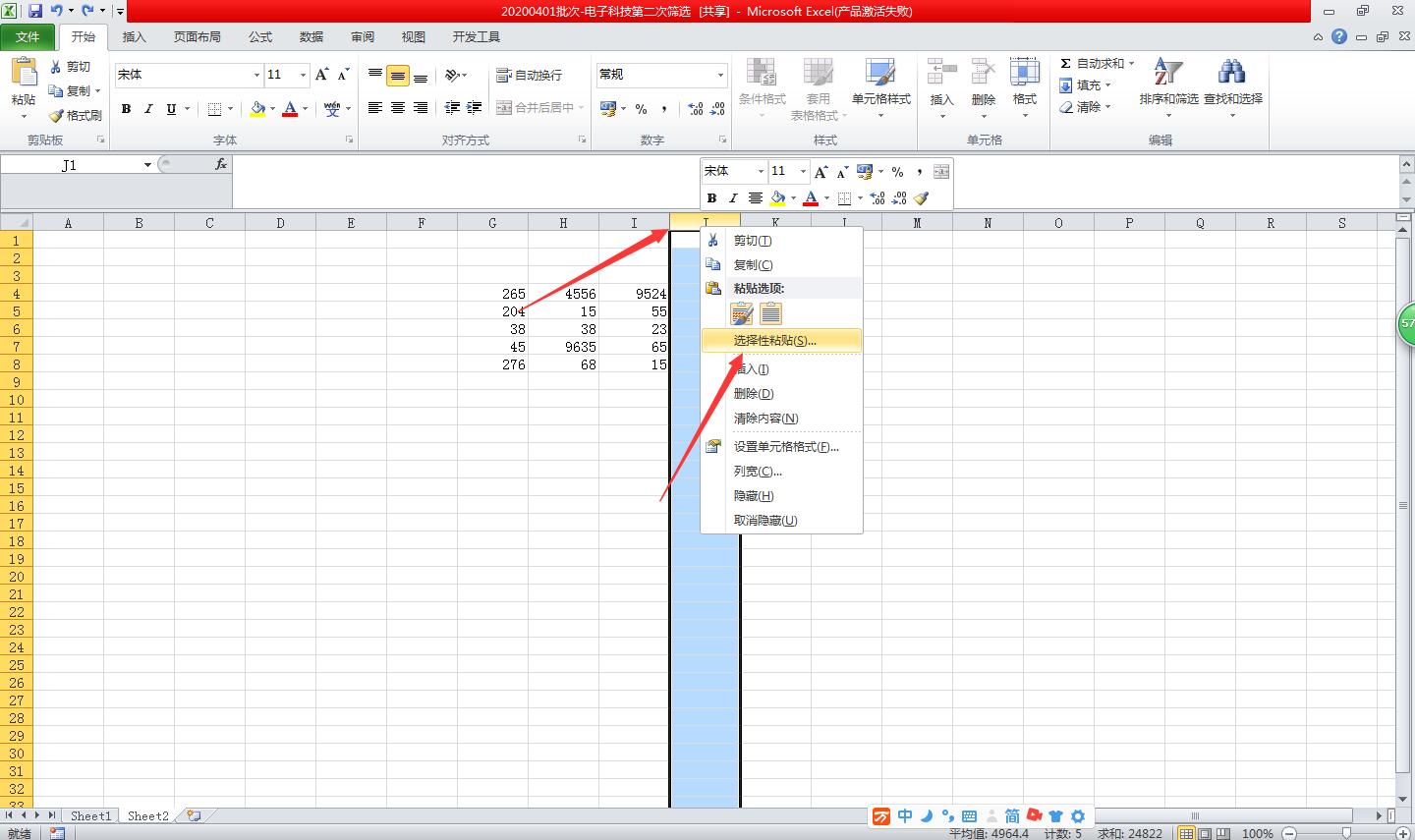Toggle align text left button in ribbon
The image size is (1415, 840).
[375, 108]
